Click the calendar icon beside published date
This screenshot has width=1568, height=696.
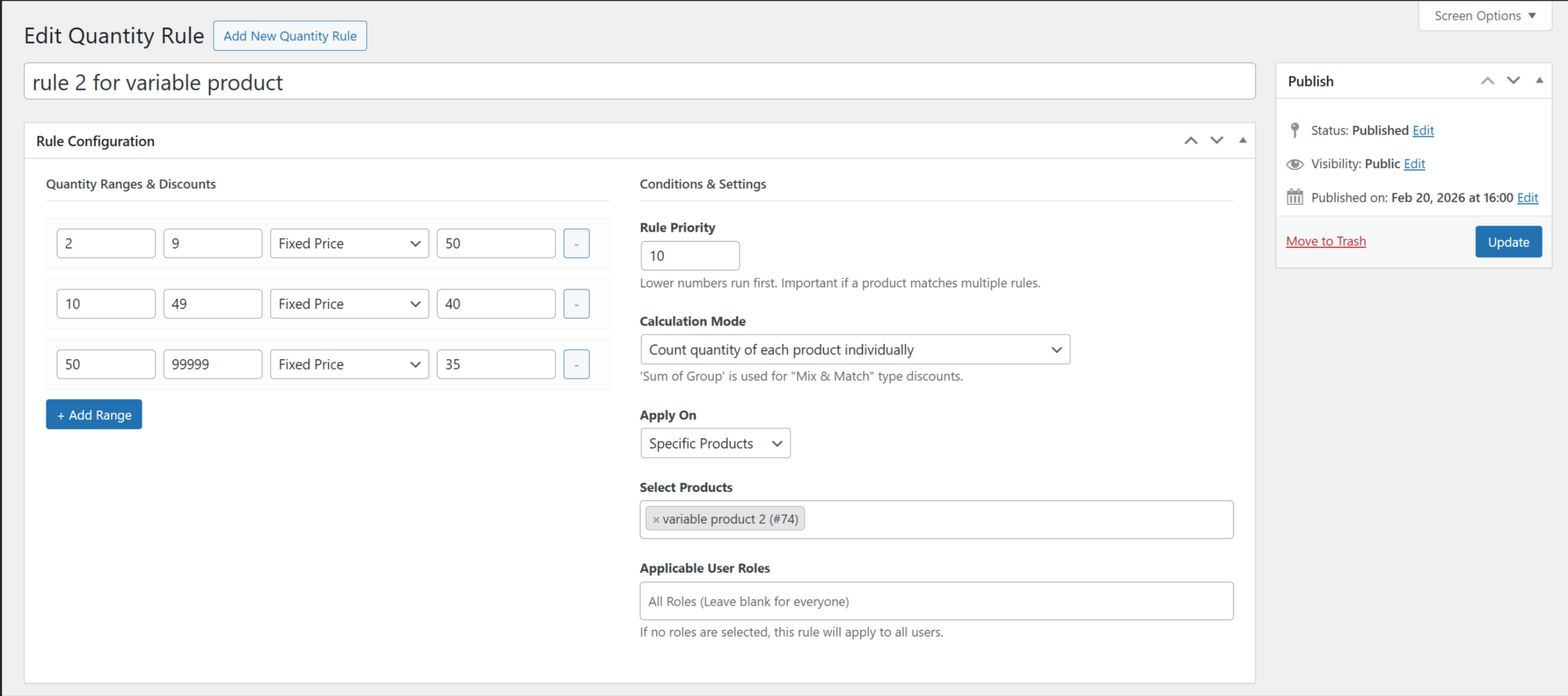click(1295, 196)
